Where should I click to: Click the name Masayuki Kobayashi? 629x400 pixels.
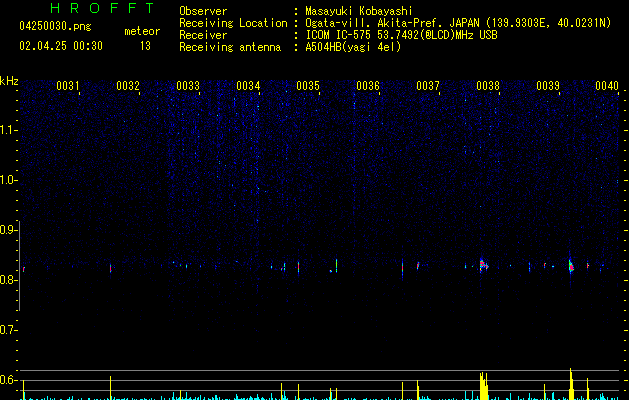click(359, 11)
